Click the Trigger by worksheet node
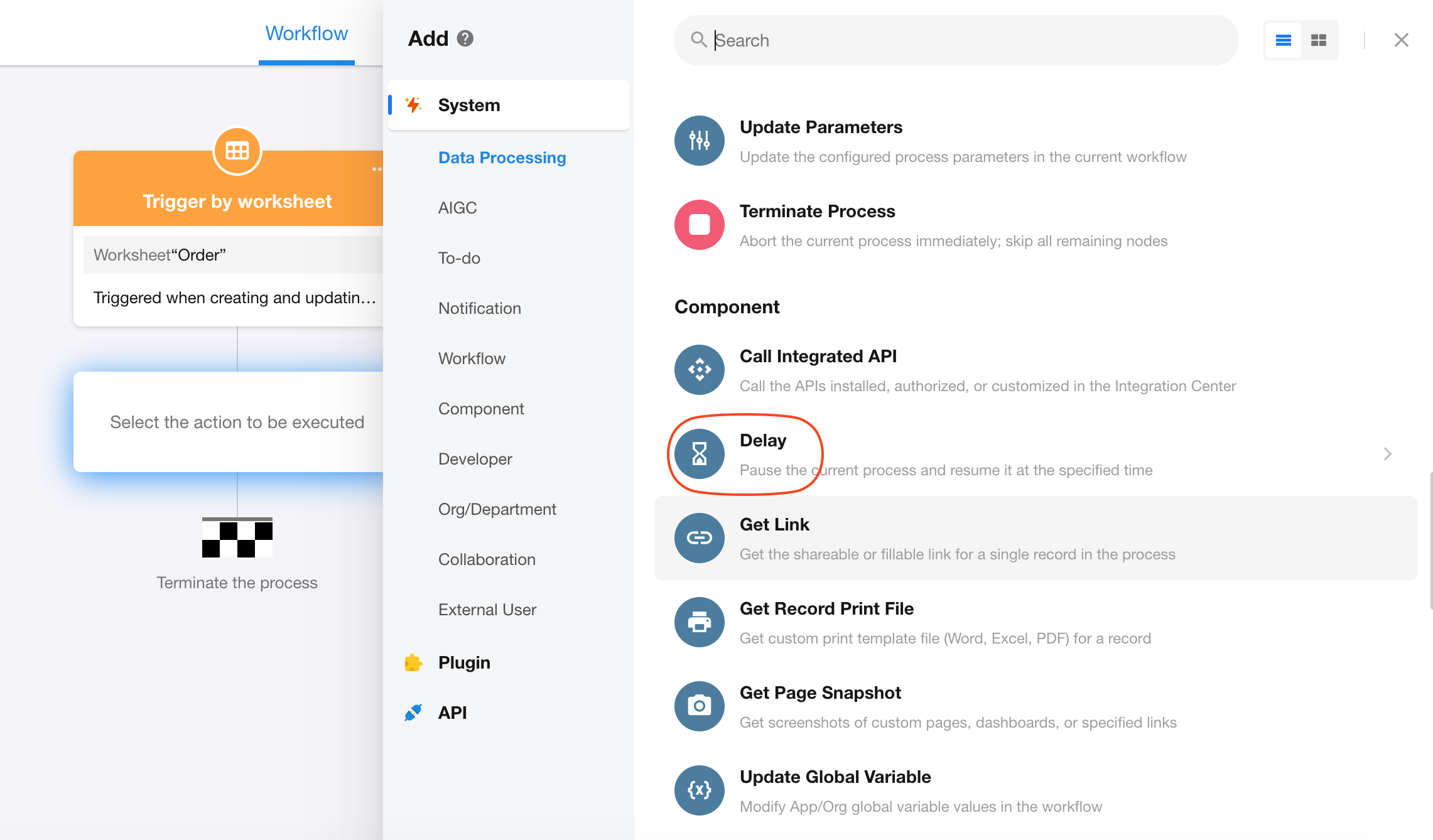 click(x=237, y=201)
